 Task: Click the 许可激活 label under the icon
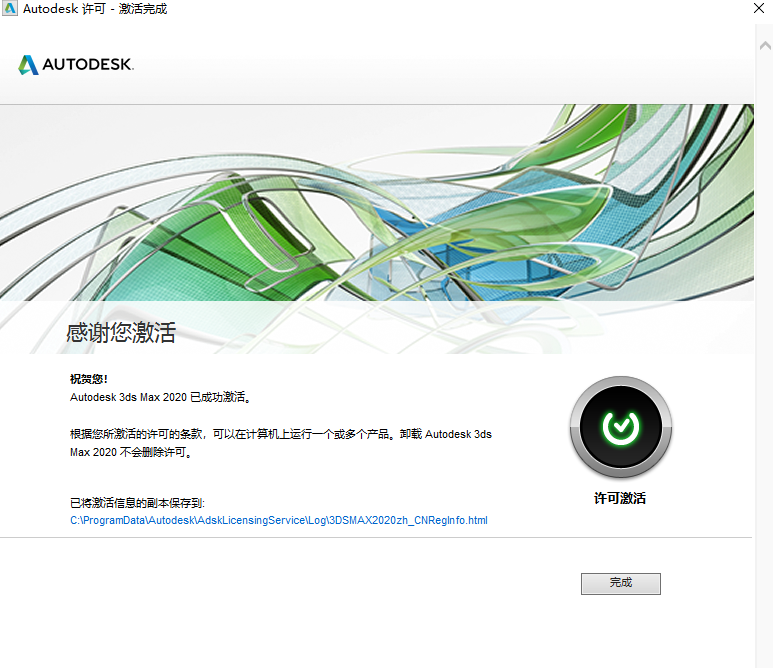coord(620,498)
